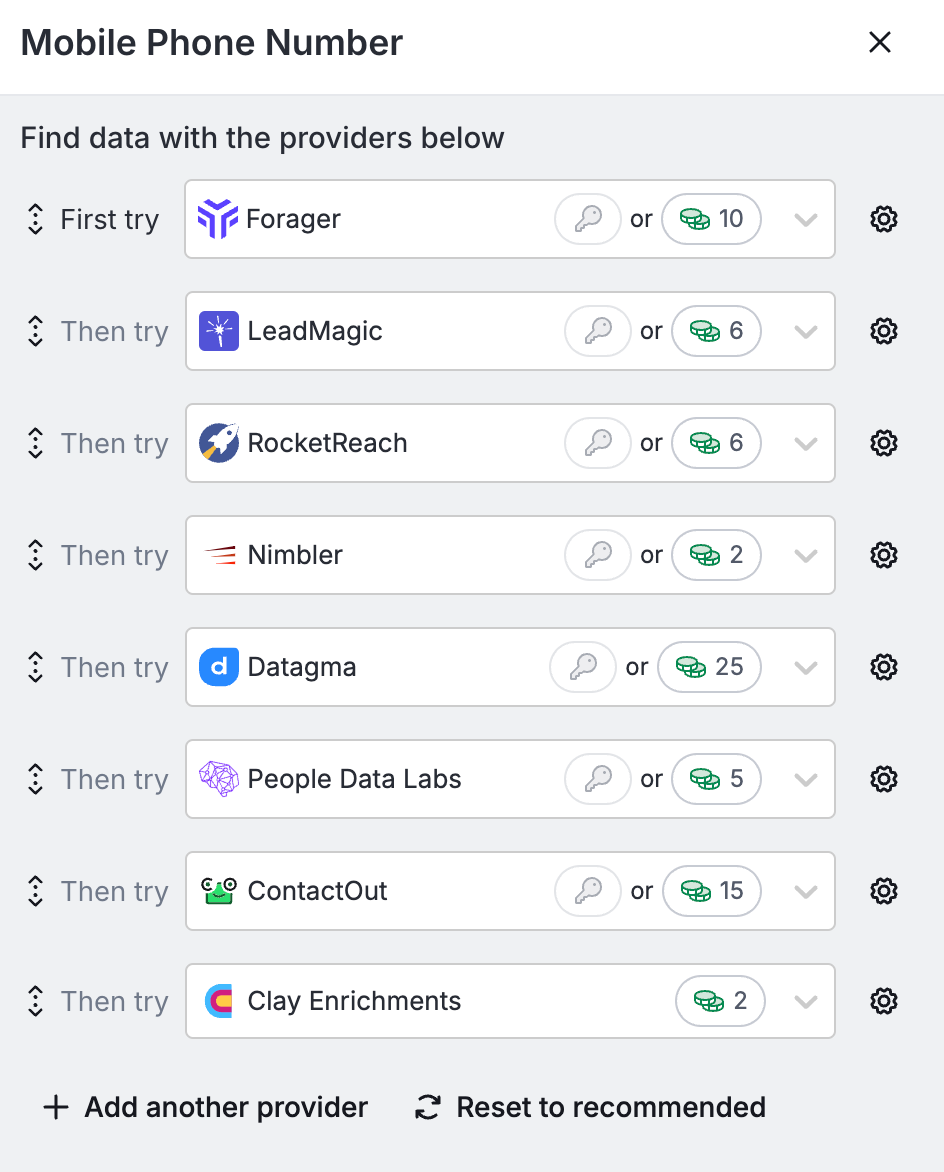
Task: Select the 10 credits option for Forager
Action: tap(711, 219)
